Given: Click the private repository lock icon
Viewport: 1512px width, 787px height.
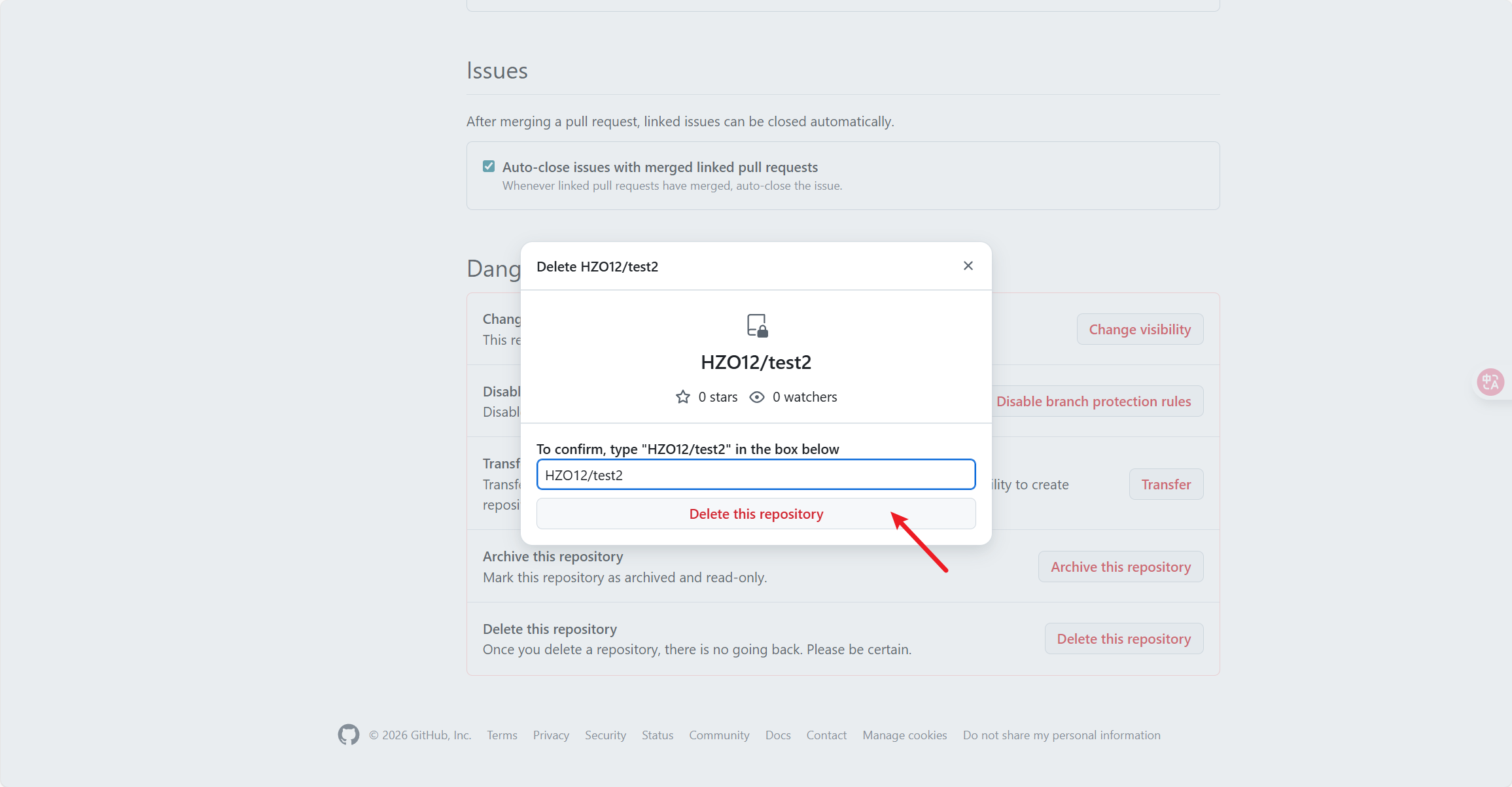Looking at the screenshot, I should 757,326.
